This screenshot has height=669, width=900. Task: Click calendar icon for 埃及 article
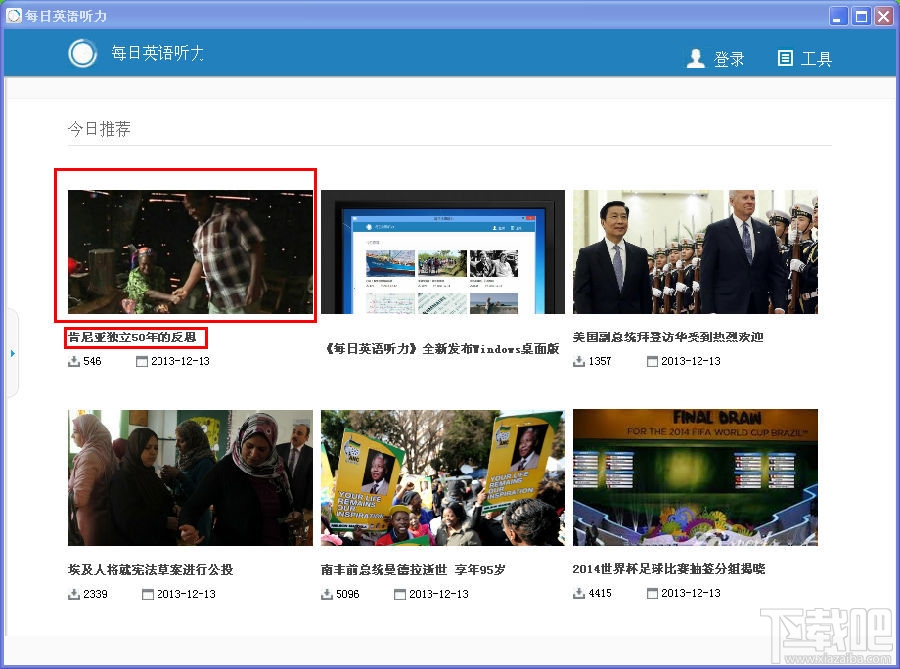coord(148,594)
